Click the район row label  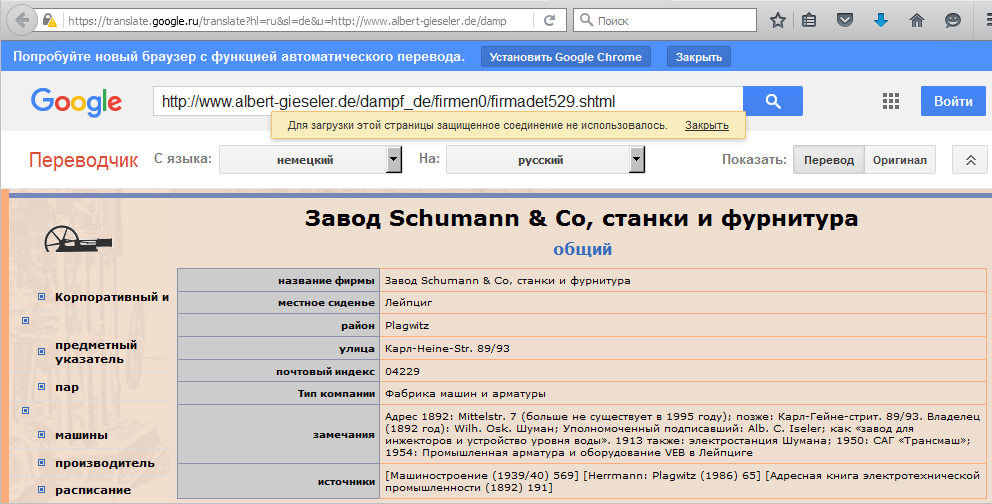click(358, 326)
